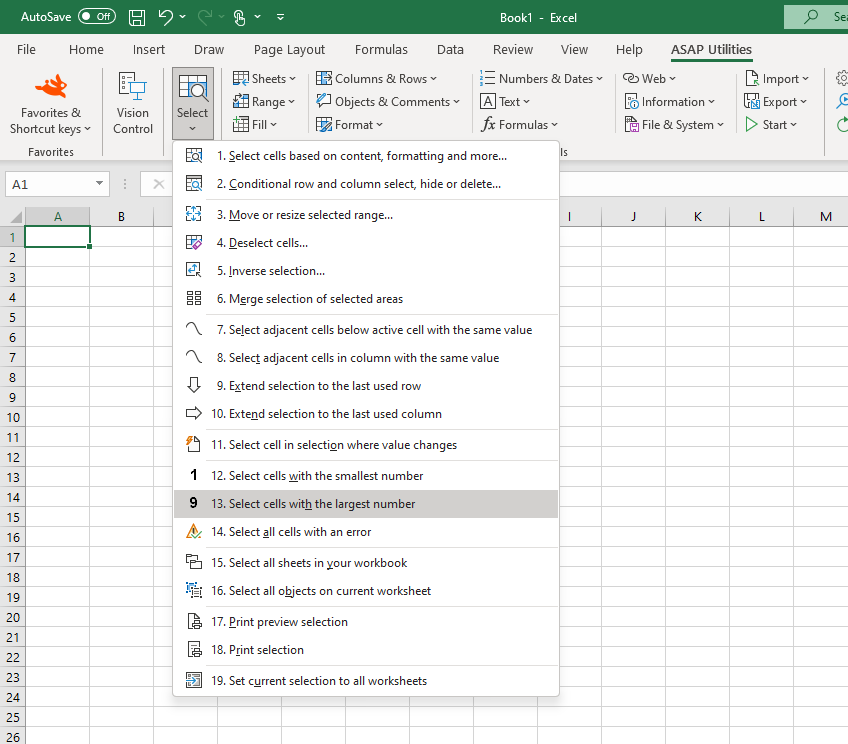Open the Columns & Rows dropdown
Image resolution: width=848 pixels, height=744 pixels.
(x=376, y=78)
